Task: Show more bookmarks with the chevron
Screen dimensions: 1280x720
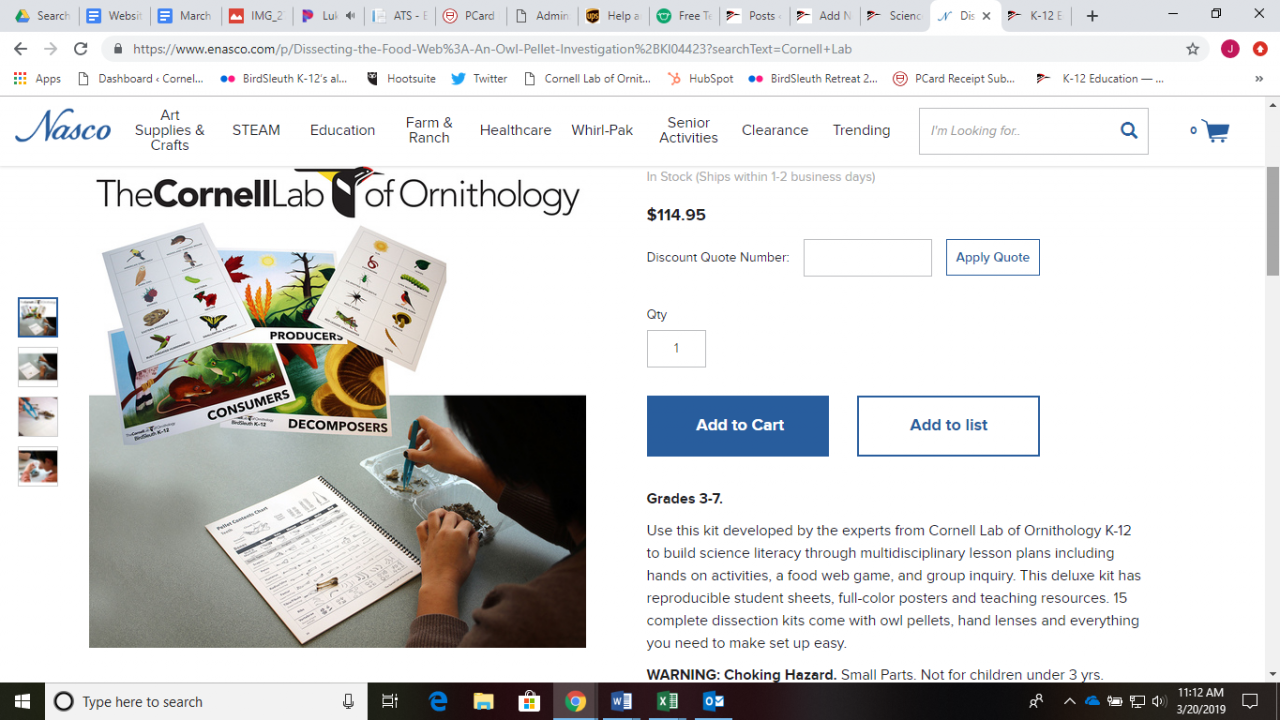Action: pos(1259,78)
